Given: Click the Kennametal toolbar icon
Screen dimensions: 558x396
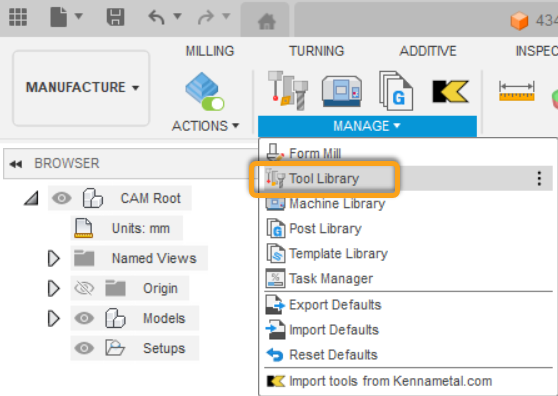Looking at the screenshot, I should click(x=451, y=91).
